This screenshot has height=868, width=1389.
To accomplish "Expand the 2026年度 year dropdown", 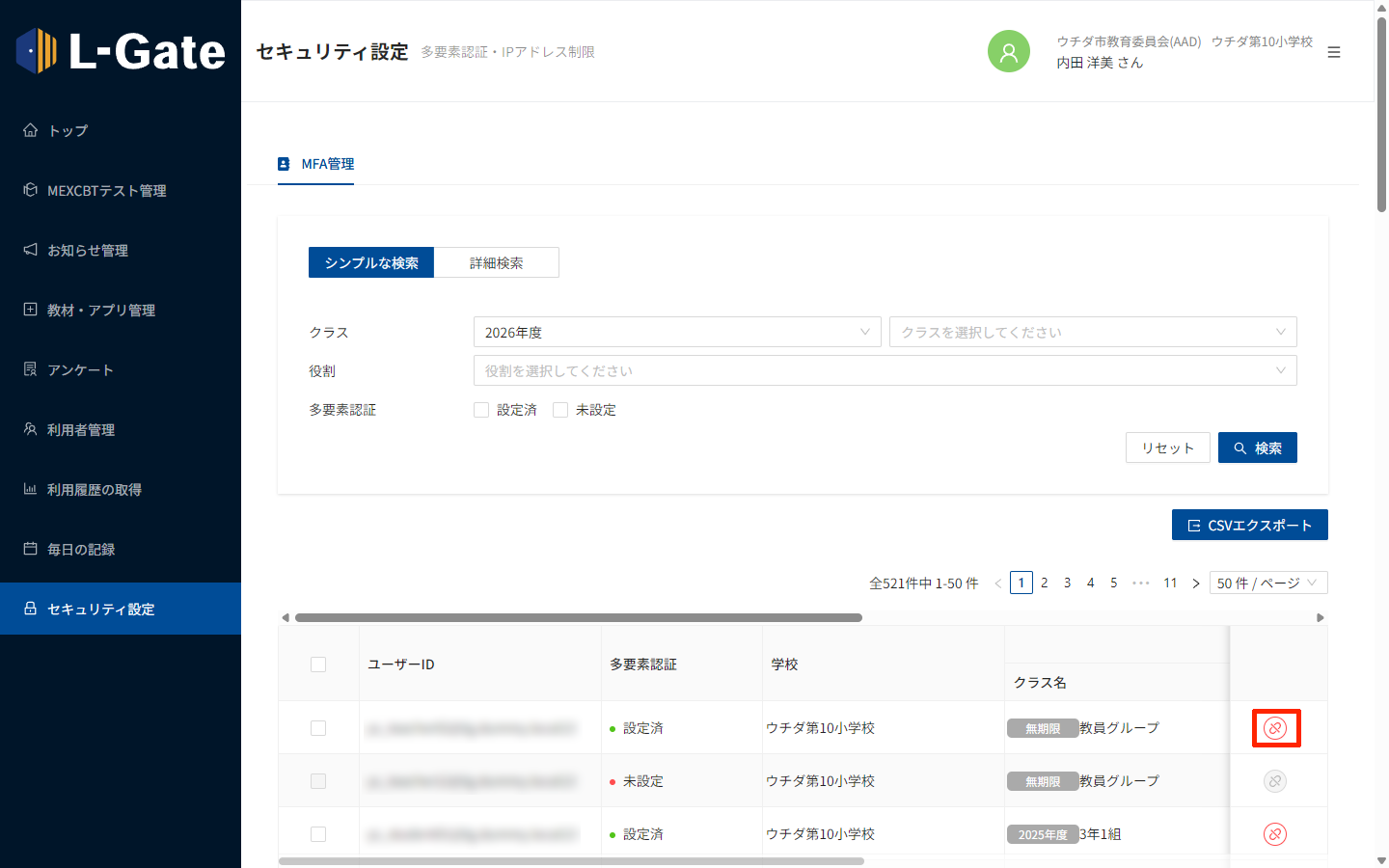I will pos(677,332).
